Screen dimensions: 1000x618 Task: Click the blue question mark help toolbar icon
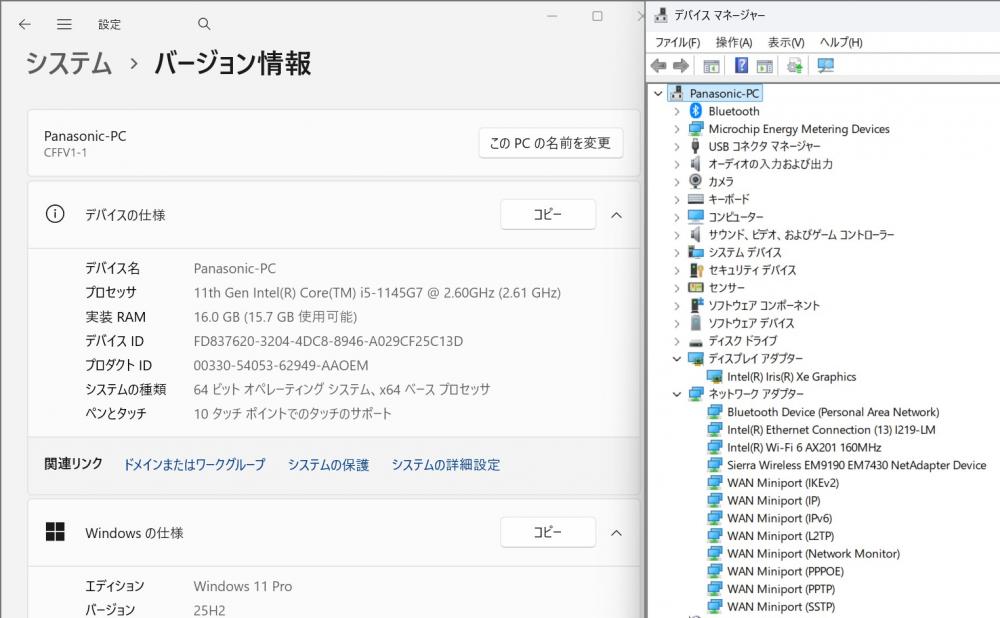click(741, 65)
